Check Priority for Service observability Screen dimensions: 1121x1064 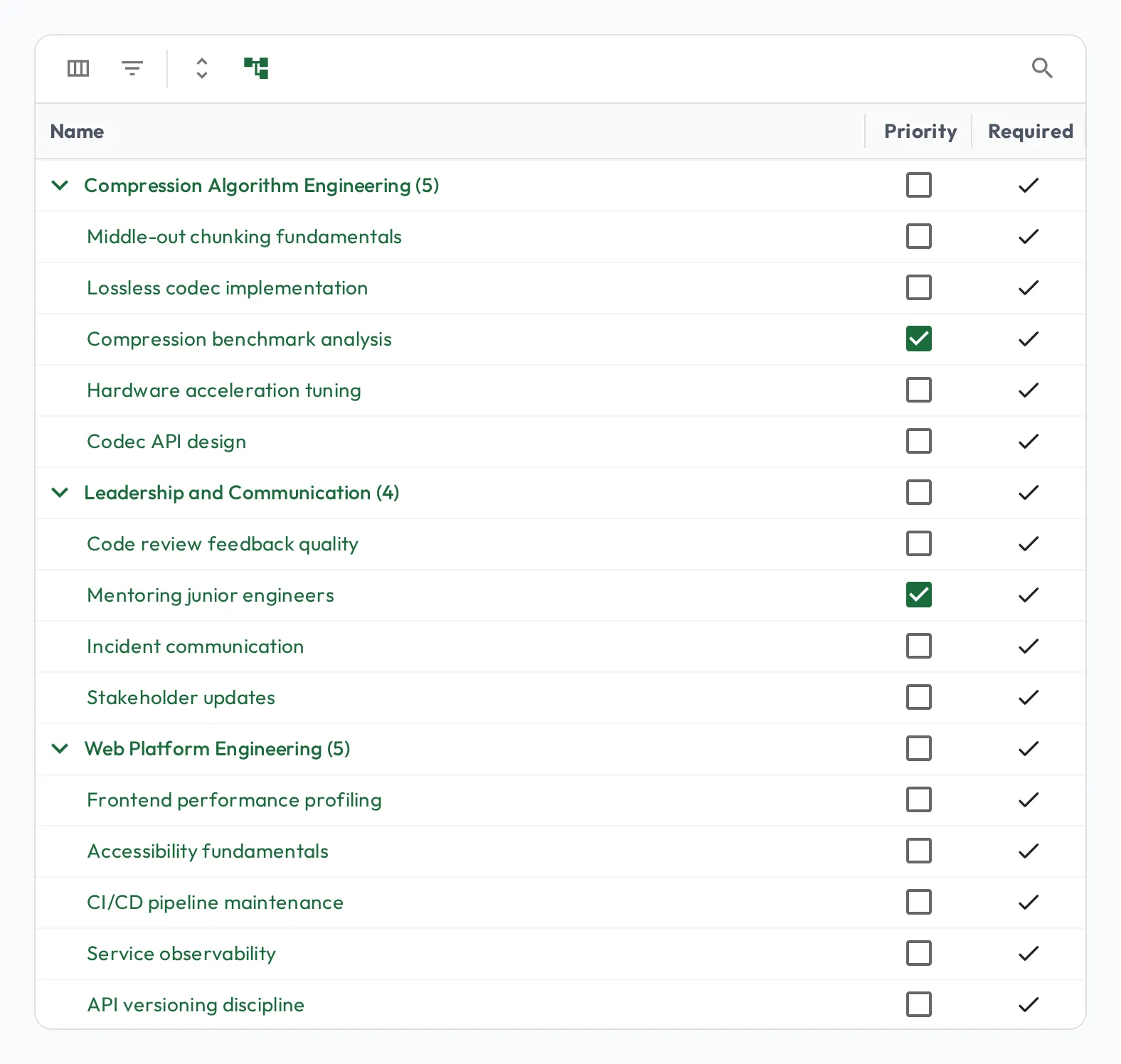click(919, 954)
